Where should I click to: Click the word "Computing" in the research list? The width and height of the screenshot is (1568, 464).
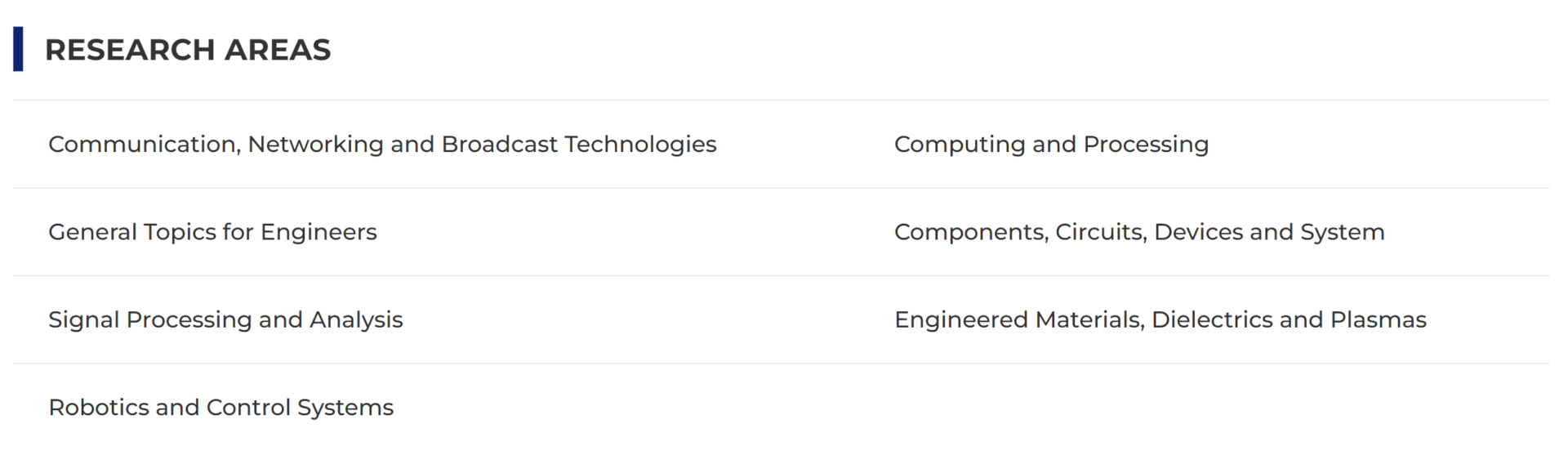tap(960, 145)
